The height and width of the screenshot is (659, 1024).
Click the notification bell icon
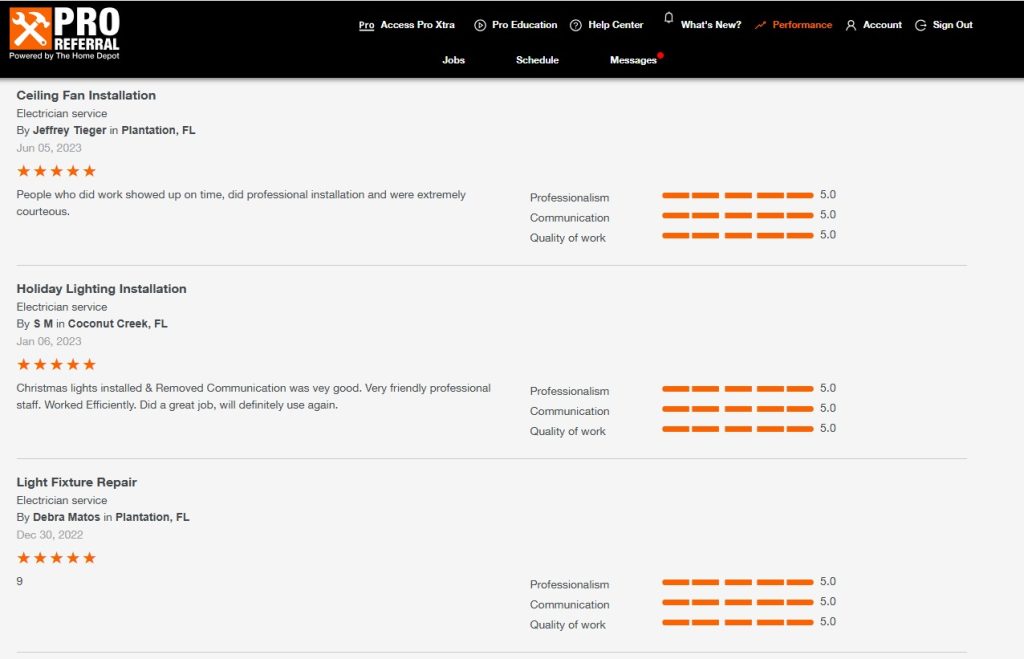pos(669,18)
